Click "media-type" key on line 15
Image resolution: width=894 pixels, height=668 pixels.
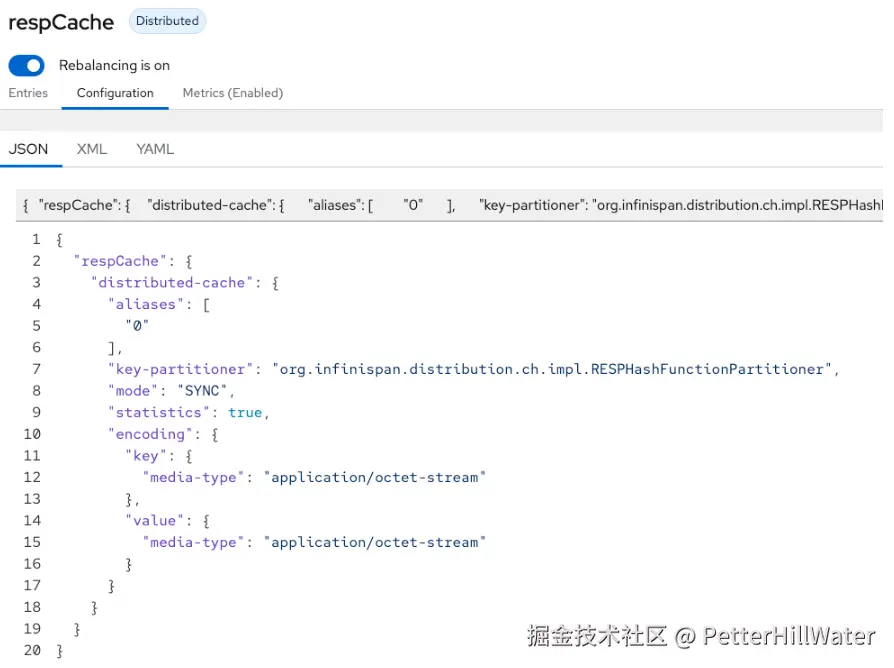(193, 543)
